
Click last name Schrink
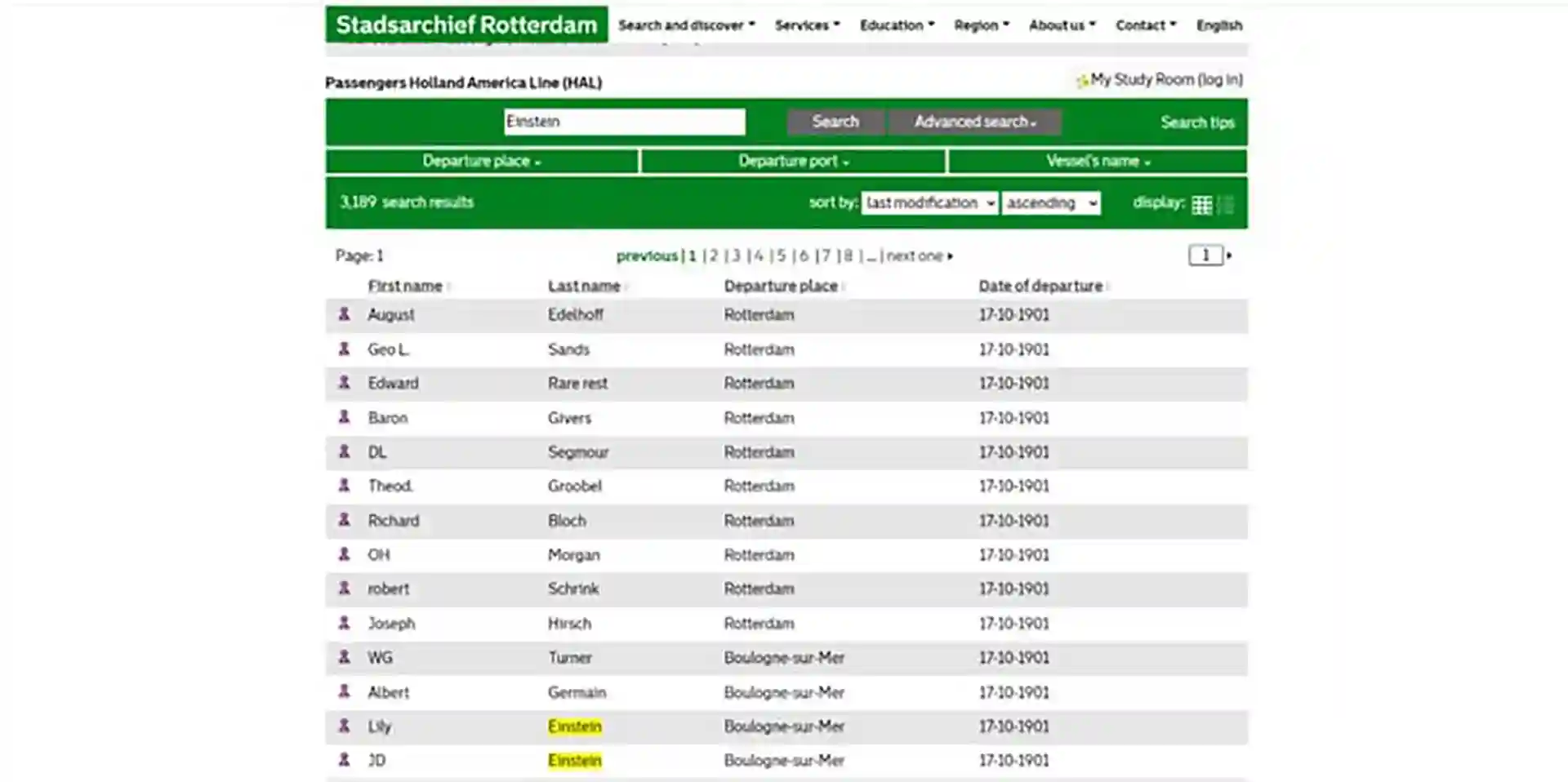click(573, 589)
